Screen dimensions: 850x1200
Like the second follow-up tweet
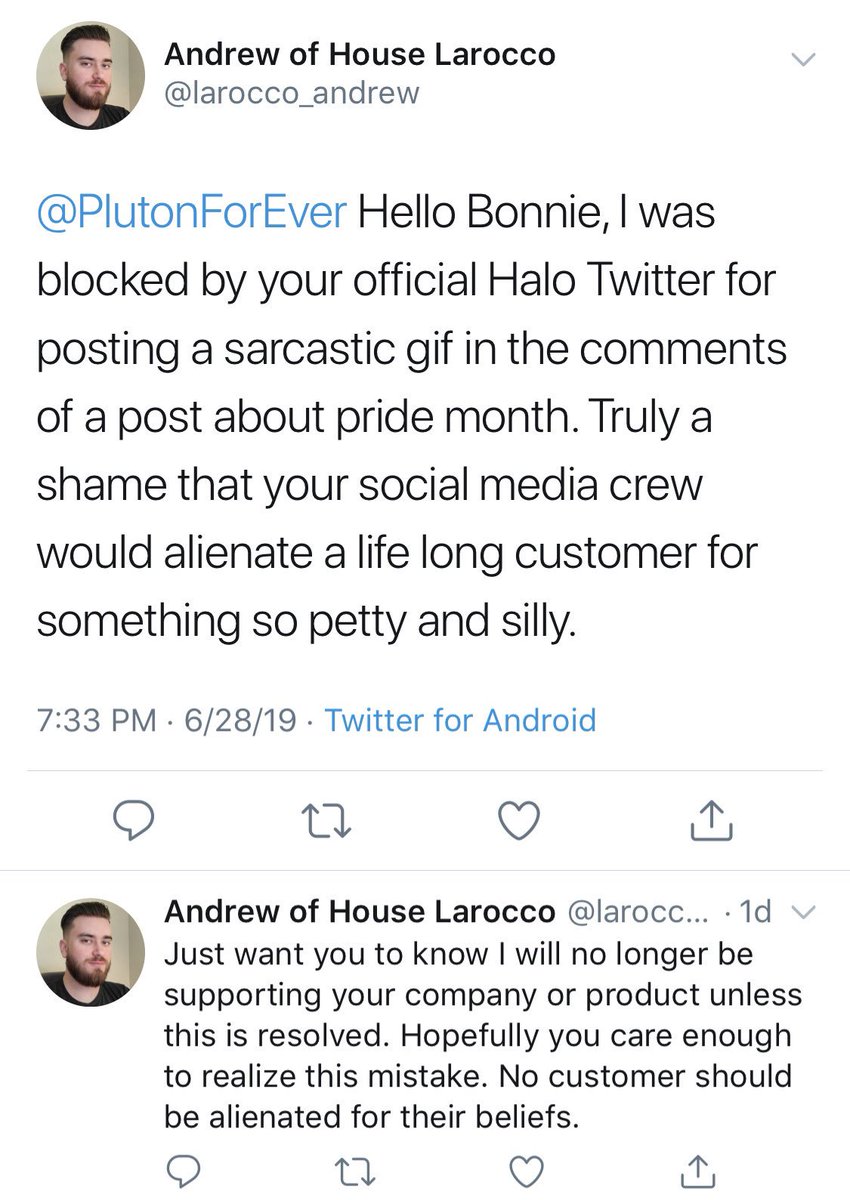click(526, 1169)
